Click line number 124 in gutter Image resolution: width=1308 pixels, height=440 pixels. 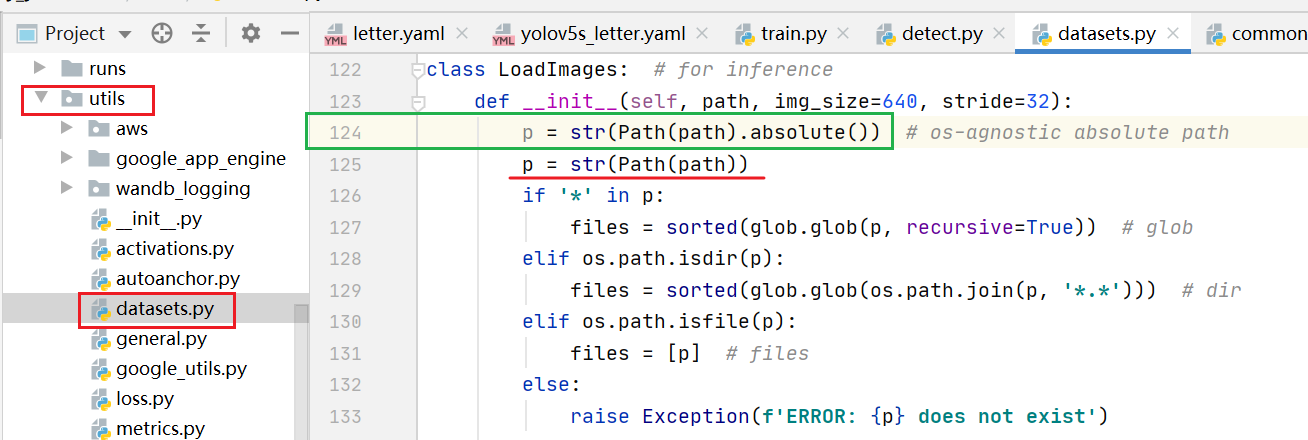coord(345,132)
